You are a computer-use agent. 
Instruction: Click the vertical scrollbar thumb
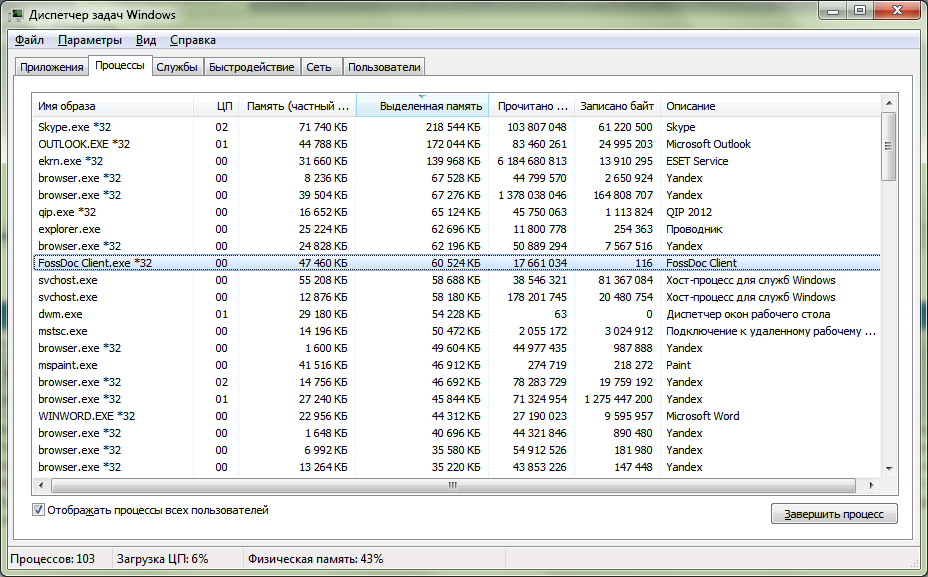tap(889, 146)
